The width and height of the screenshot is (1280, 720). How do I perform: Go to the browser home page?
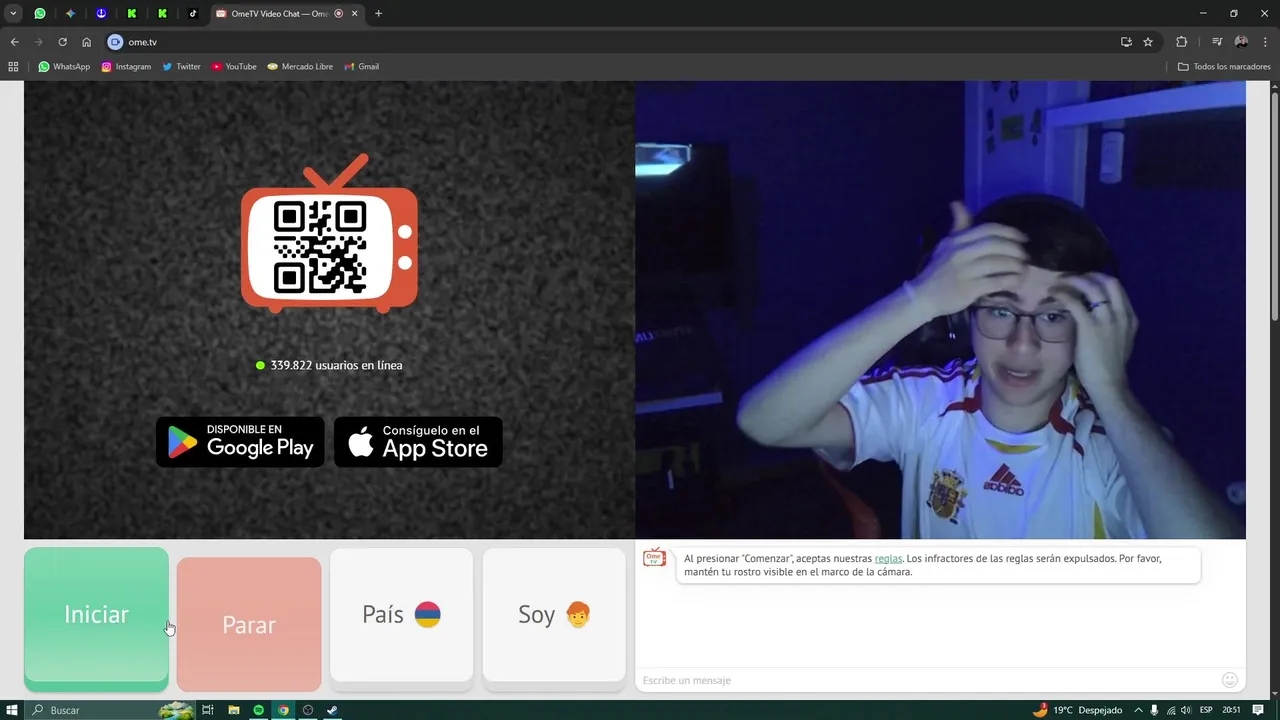86,42
